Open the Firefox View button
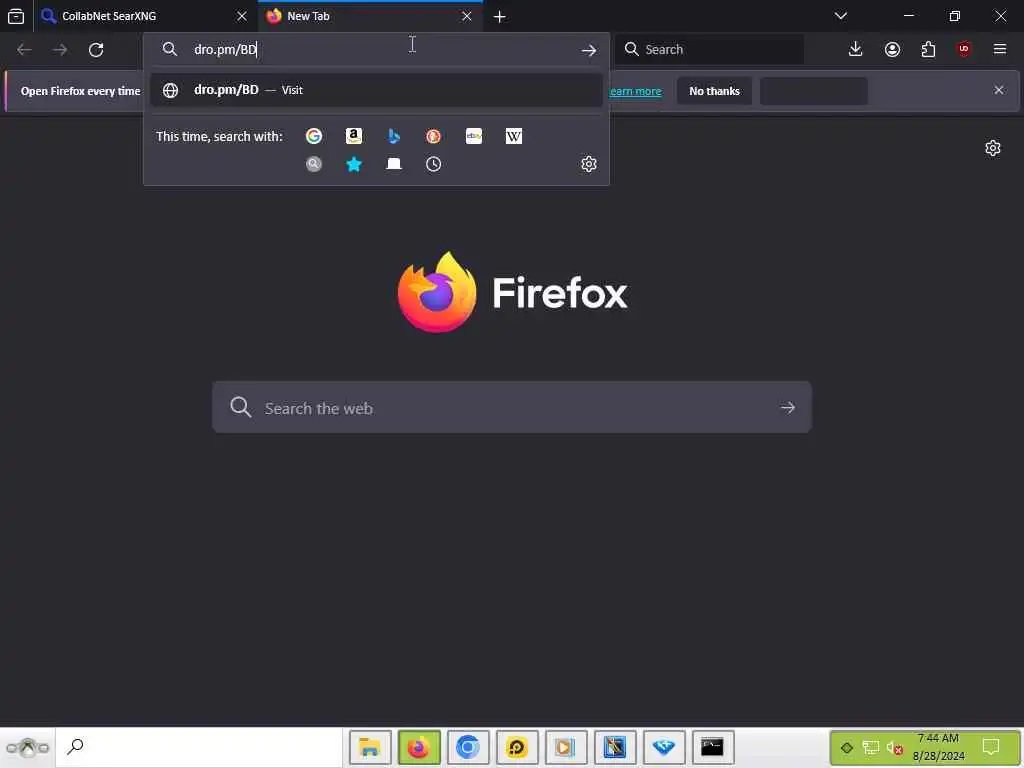This screenshot has width=1024, height=768. pos(16,16)
